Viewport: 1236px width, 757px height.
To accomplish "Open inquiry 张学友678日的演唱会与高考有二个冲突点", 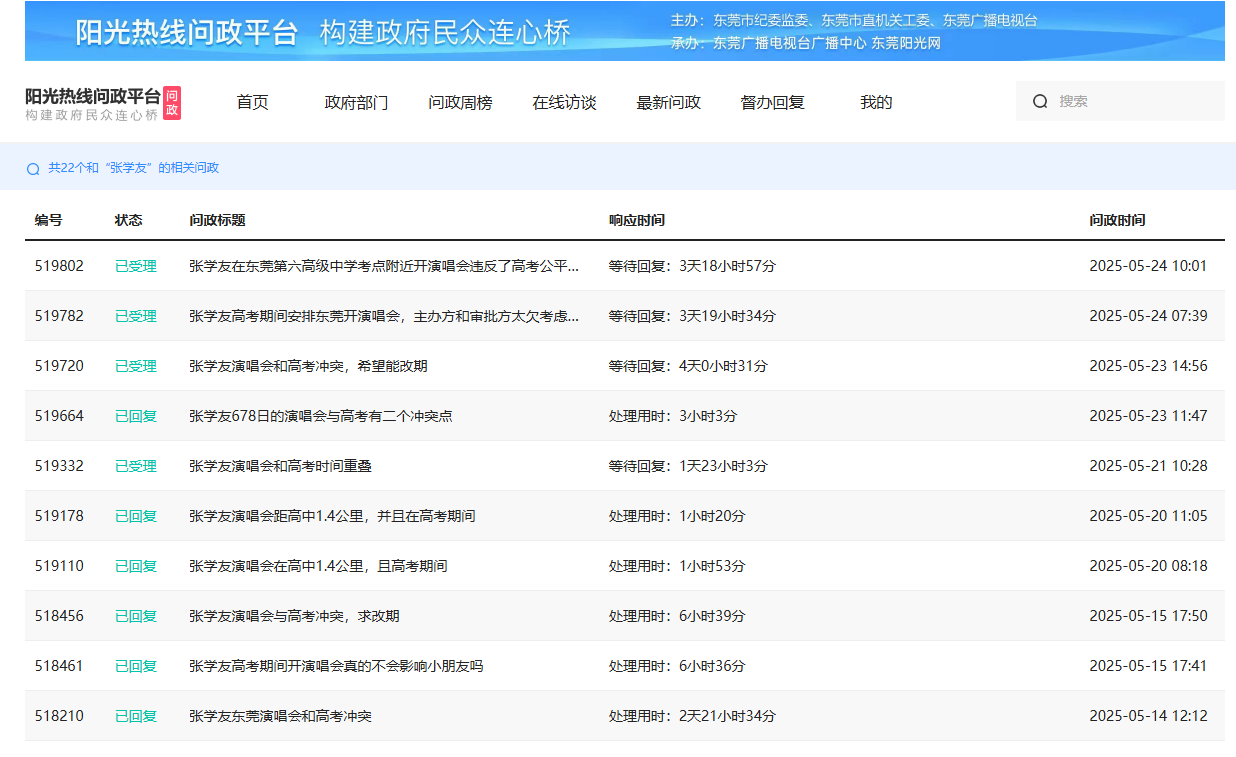I will [321, 416].
